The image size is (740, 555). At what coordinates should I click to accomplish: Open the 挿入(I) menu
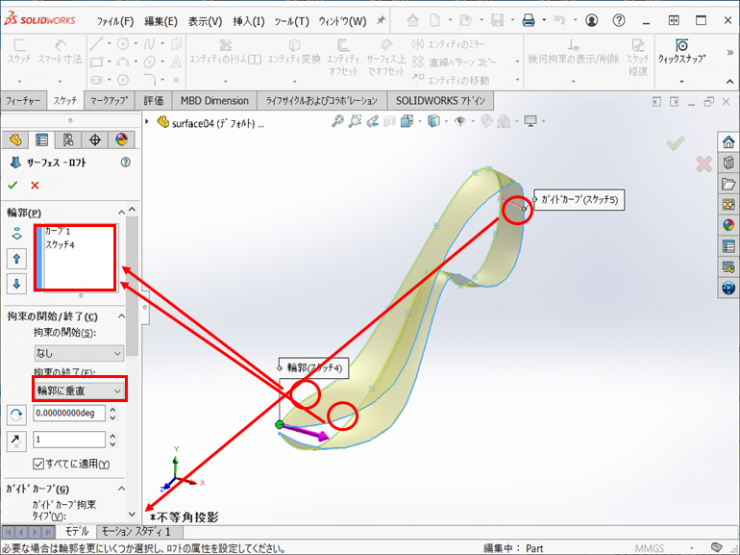click(x=248, y=21)
